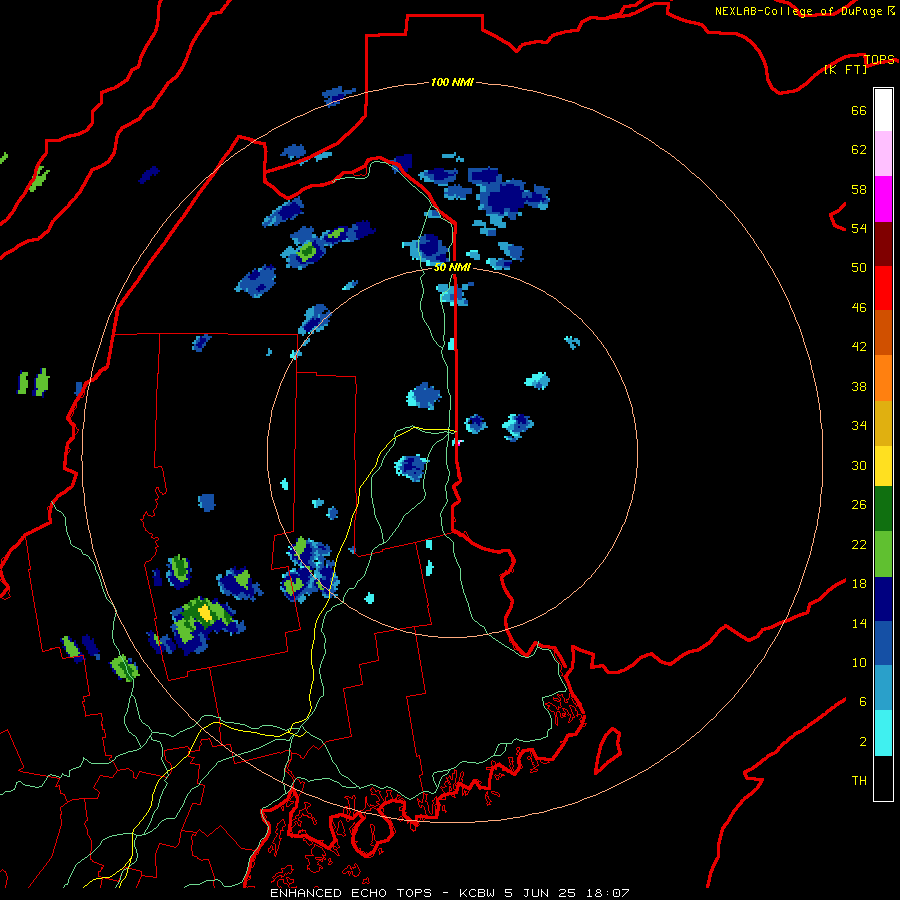
Task: Click the "6" legend value
Action: click(863, 702)
